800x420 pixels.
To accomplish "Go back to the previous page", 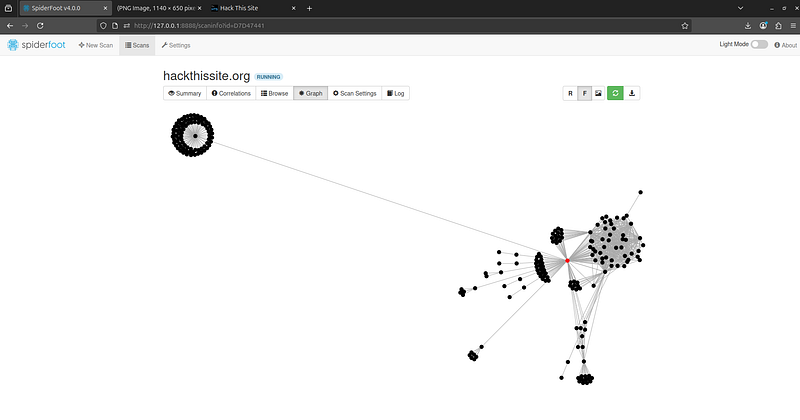I will [x=10, y=26].
